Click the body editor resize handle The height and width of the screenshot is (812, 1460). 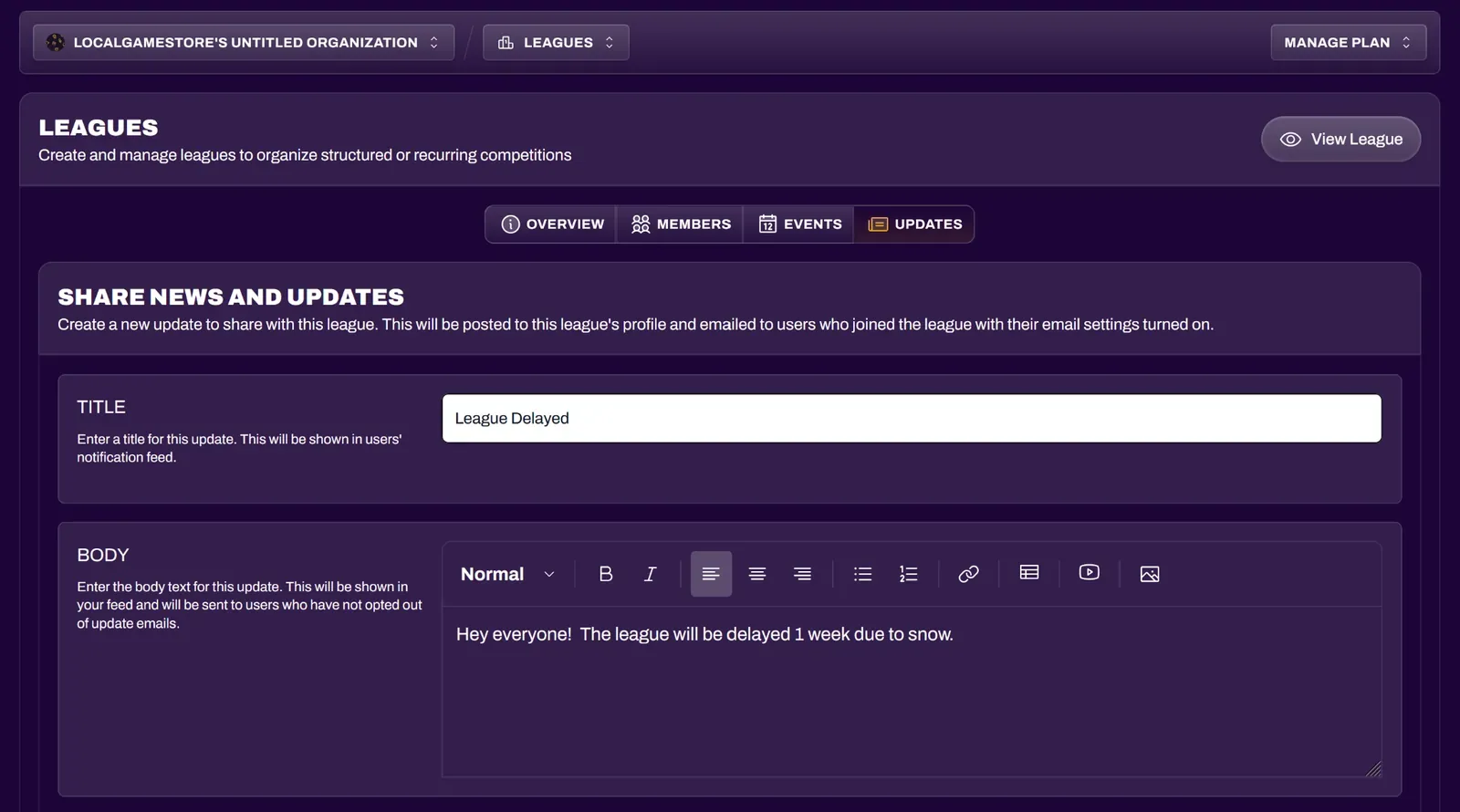pyautogui.click(x=1373, y=769)
